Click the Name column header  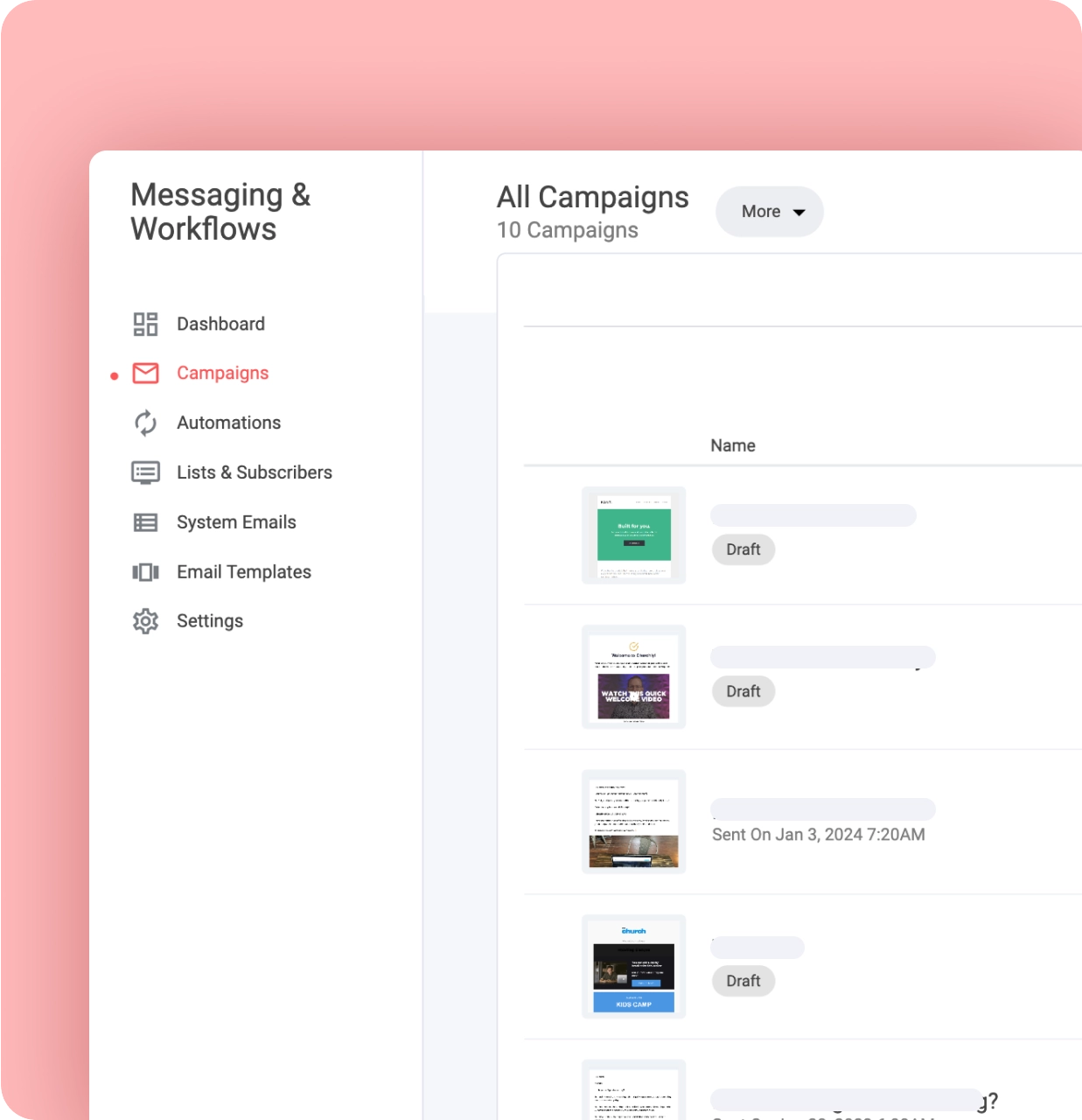732,445
